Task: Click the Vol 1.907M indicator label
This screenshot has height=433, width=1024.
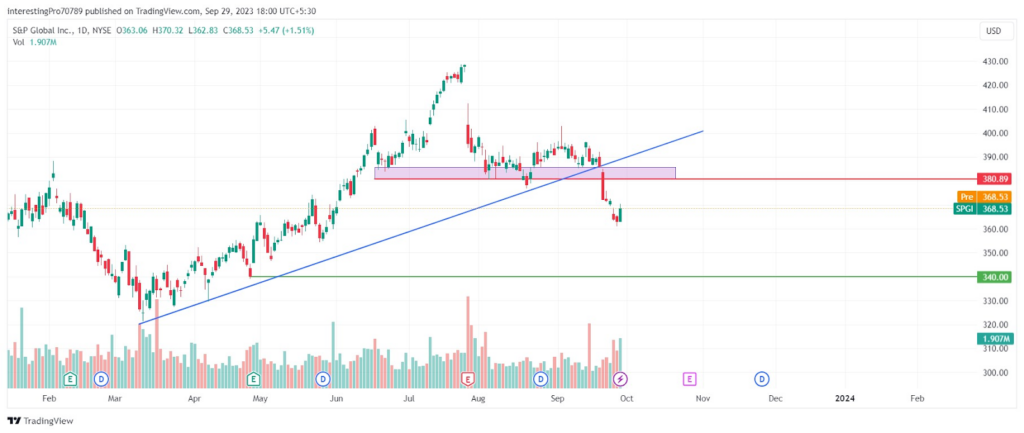Action: coord(34,42)
